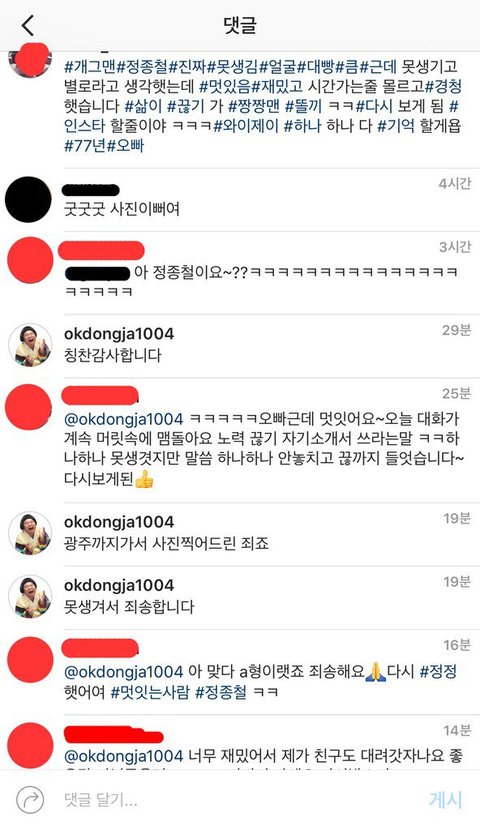This screenshot has height=830, width=480.
Task: Tap 게시 post button
Action: (x=446, y=799)
